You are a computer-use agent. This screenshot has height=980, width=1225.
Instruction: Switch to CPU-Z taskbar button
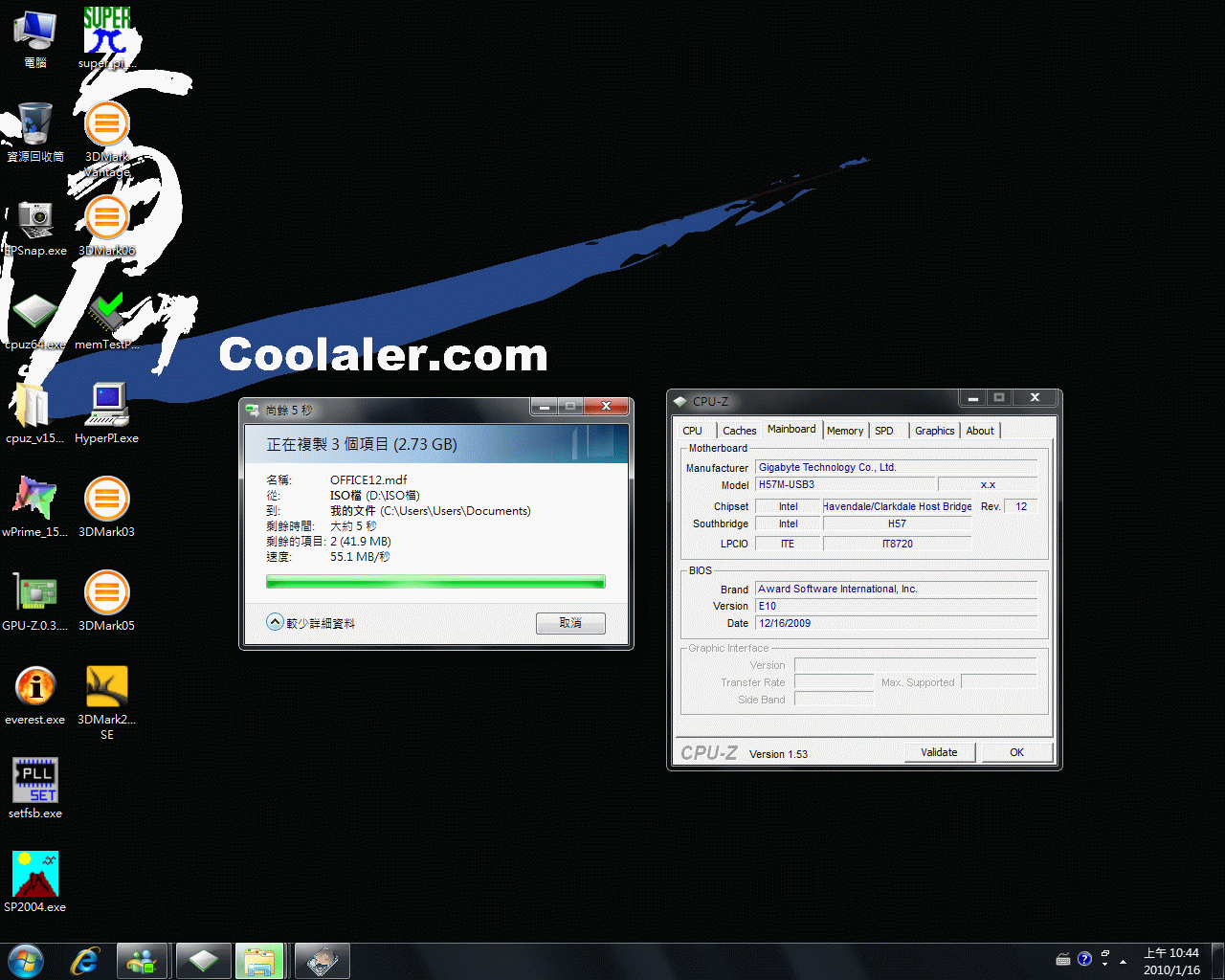click(203, 961)
